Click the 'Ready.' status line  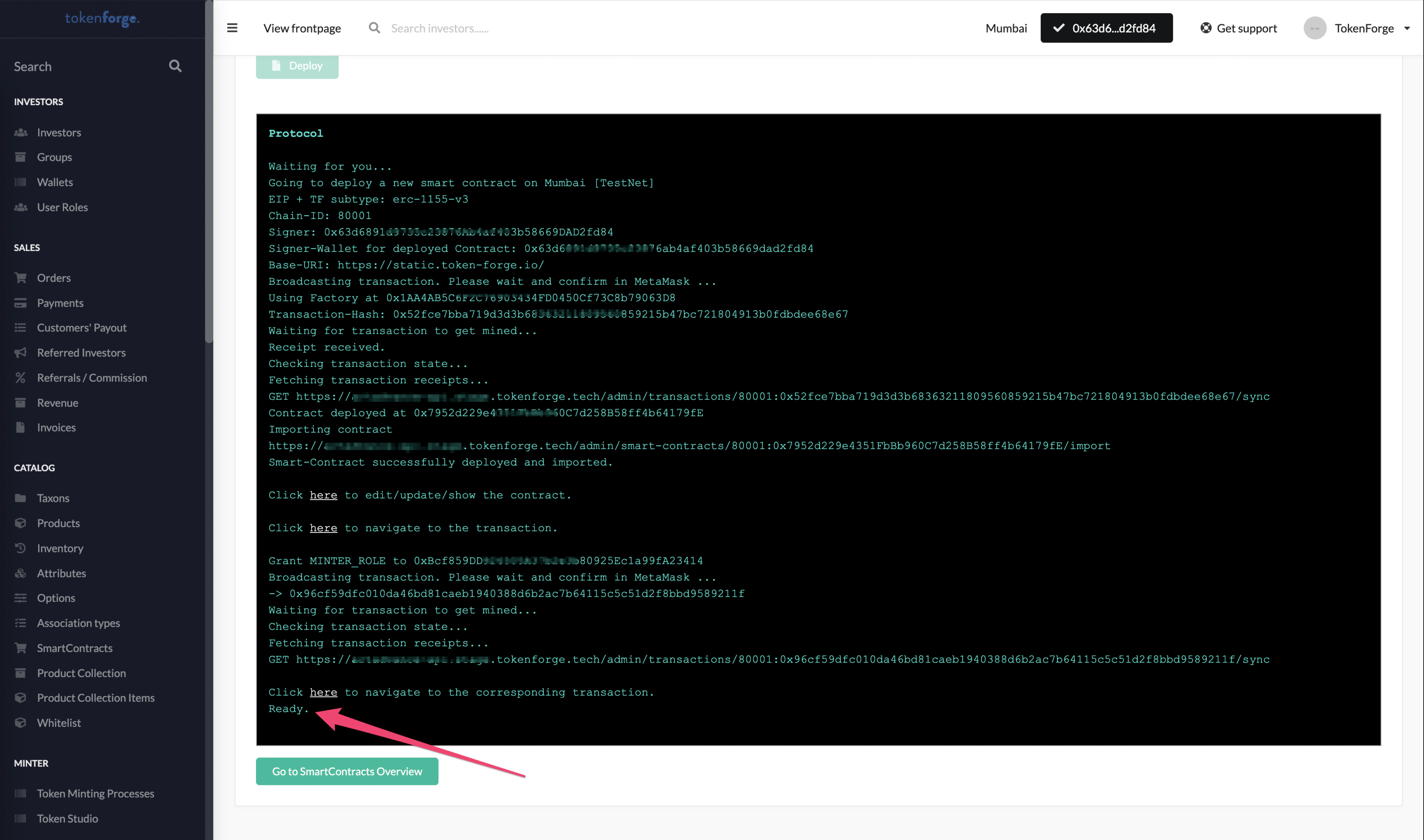click(289, 709)
